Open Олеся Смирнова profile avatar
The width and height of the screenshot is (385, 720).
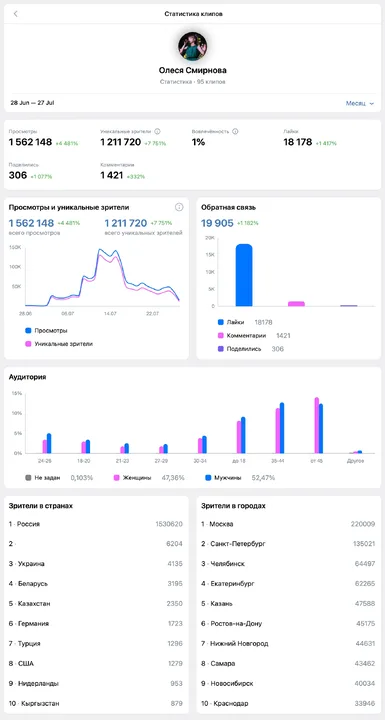coord(192,46)
